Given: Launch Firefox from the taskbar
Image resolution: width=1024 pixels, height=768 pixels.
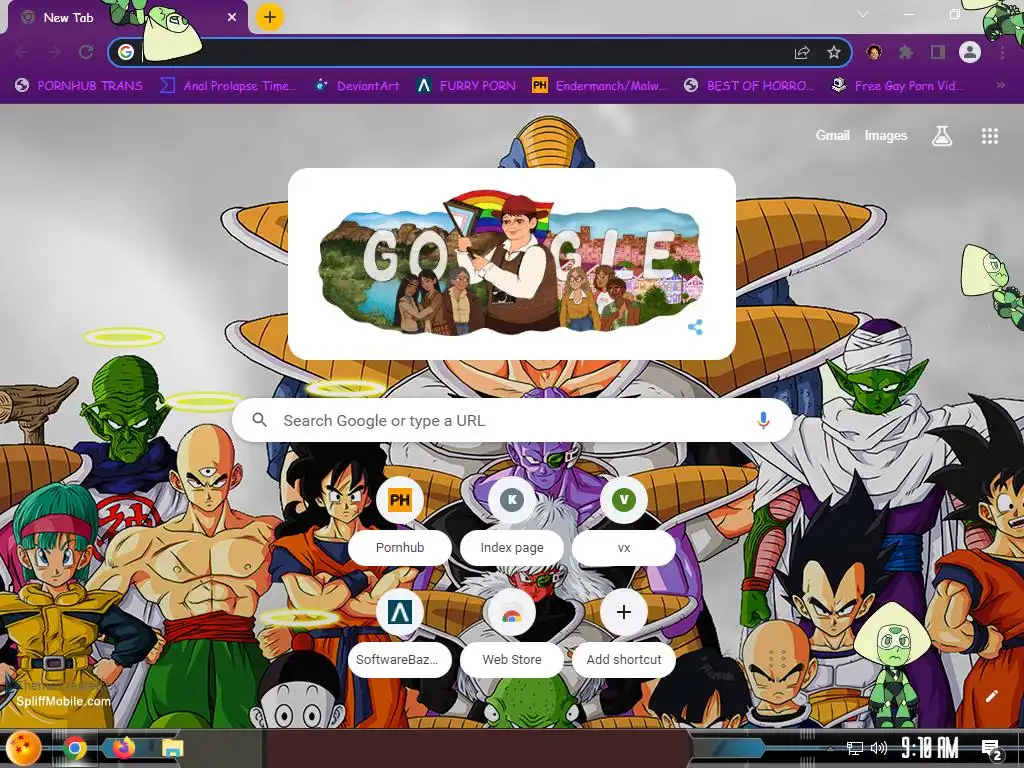Looking at the screenshot, I should [x=123, y=748].
